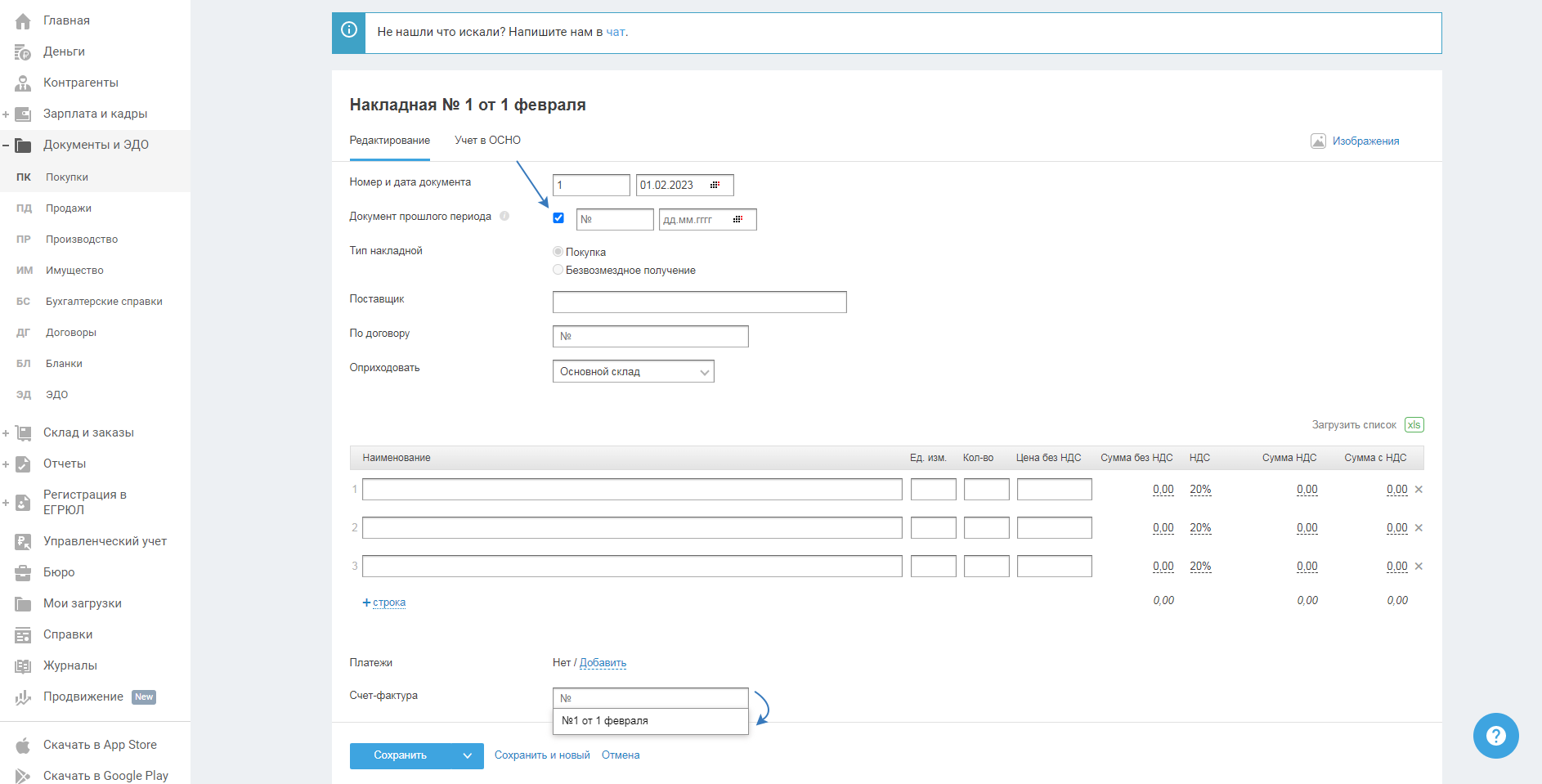Screen dimensions: 1542x784
Task: Switch to the Учет в ОСНО tab
Action: pyautogui.click(x=487, y=141)
